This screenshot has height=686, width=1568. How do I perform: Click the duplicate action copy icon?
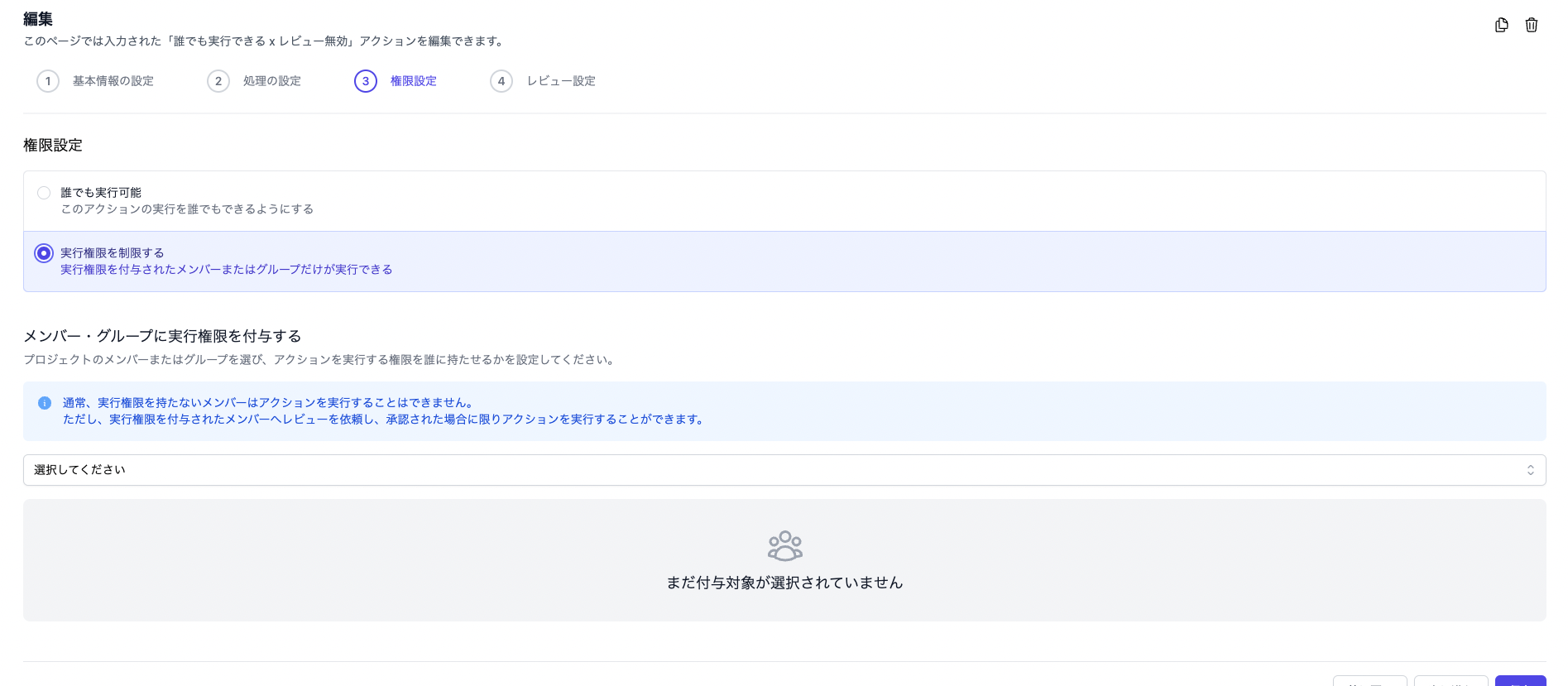pyautogui.click(x=1501, y=25)
